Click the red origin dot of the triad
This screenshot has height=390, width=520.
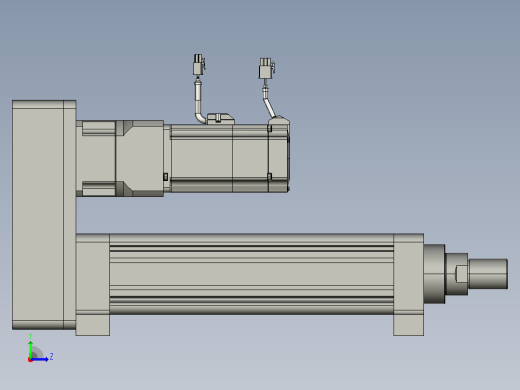30,360
